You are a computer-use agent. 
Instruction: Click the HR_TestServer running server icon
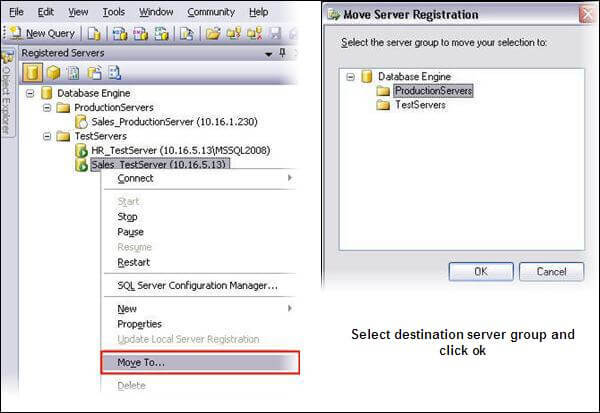click(81, 150)
